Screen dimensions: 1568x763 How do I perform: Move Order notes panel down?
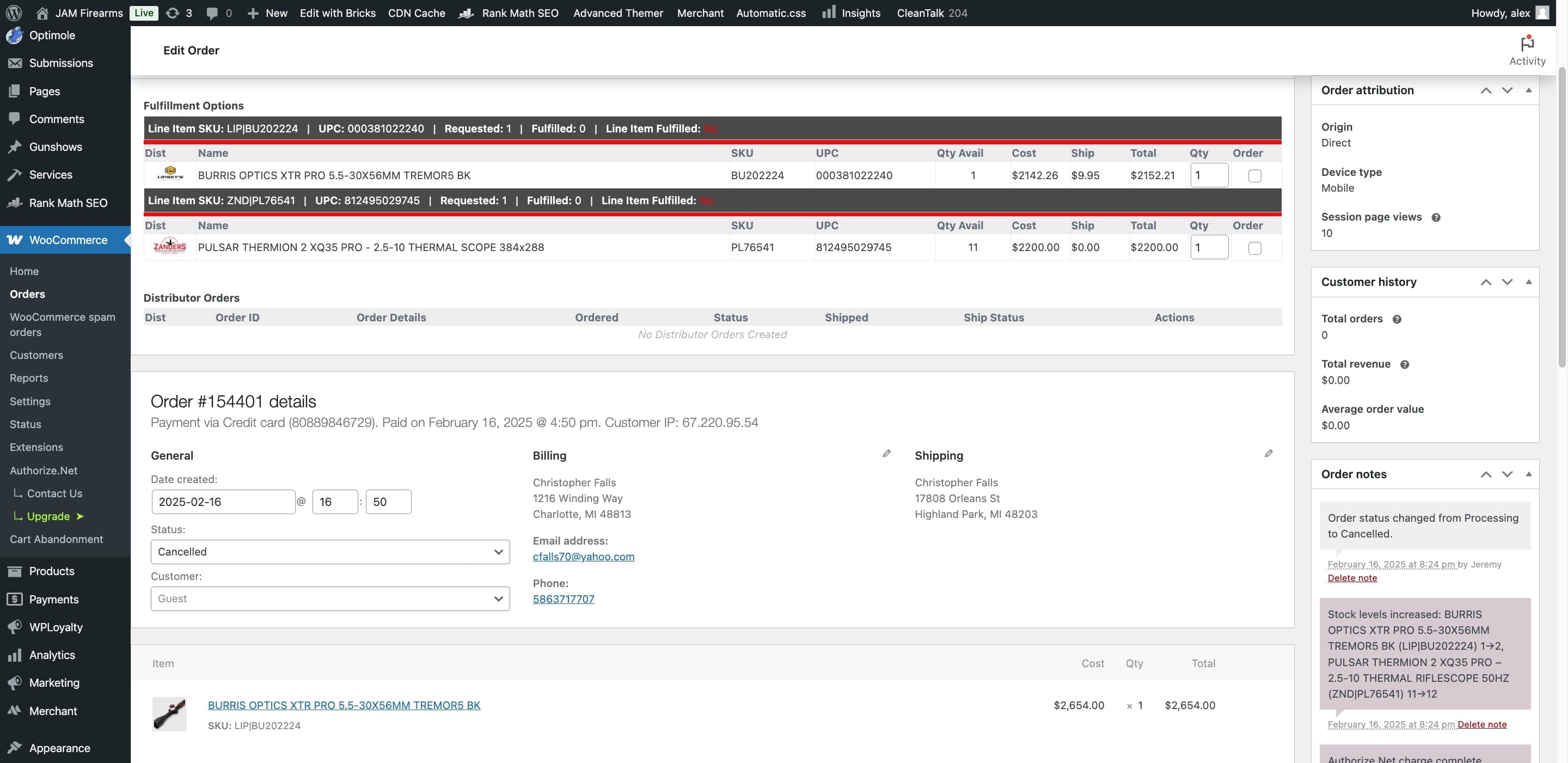click(1507, 474)
